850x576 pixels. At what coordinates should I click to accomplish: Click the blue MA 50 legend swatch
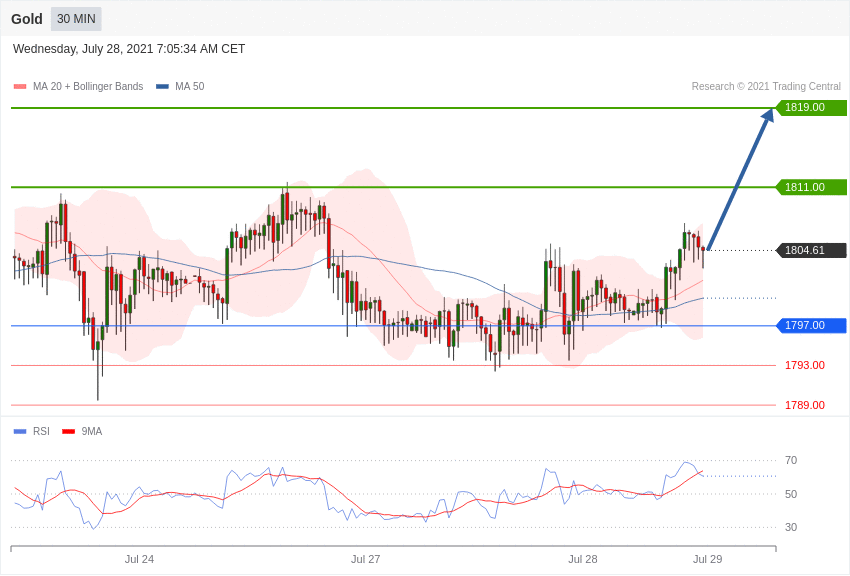tap(162, 87)
